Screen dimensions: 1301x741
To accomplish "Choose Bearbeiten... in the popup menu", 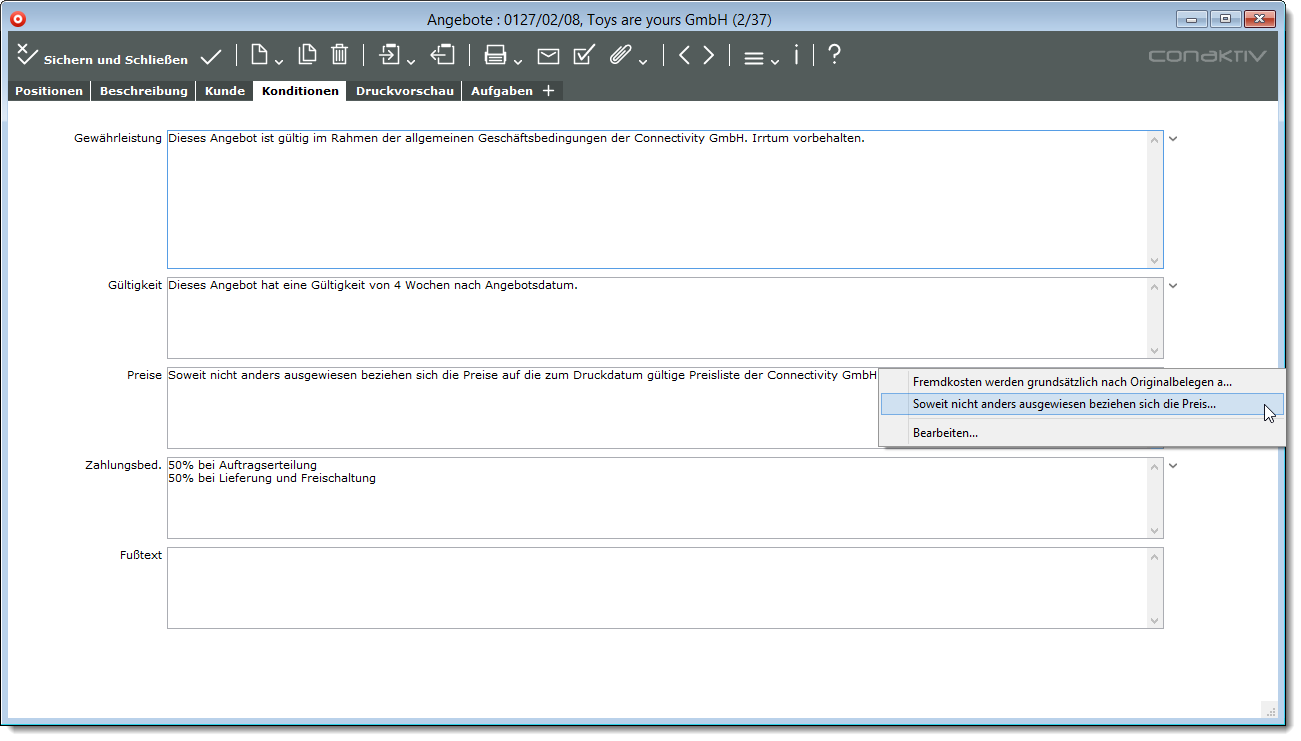I will (945, 433).
